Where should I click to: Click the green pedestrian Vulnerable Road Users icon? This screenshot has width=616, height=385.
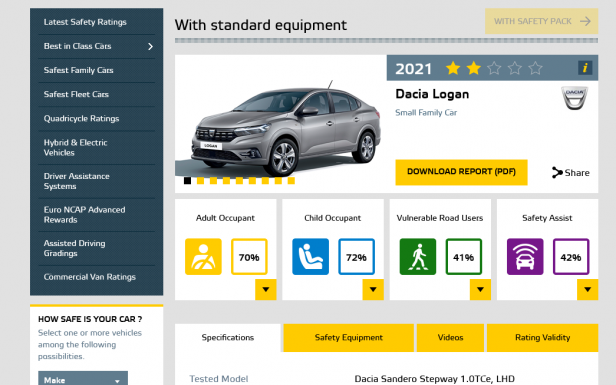418,257
